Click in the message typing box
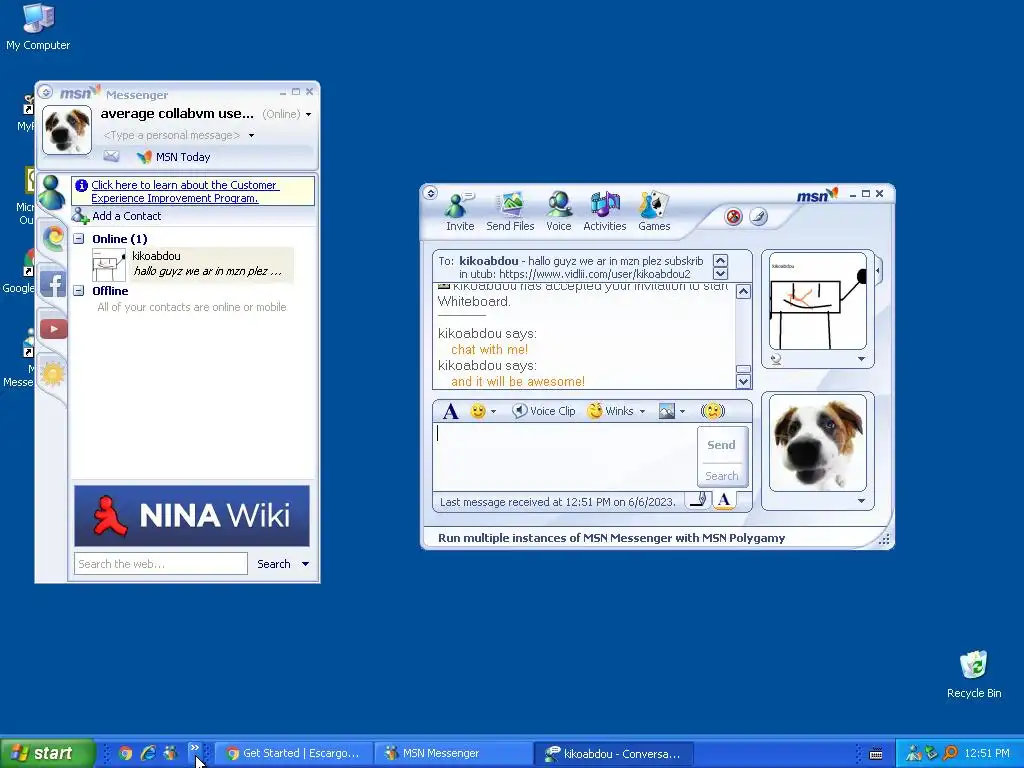This screenshot has height=768, width=1024. click(x=564, y=457)
